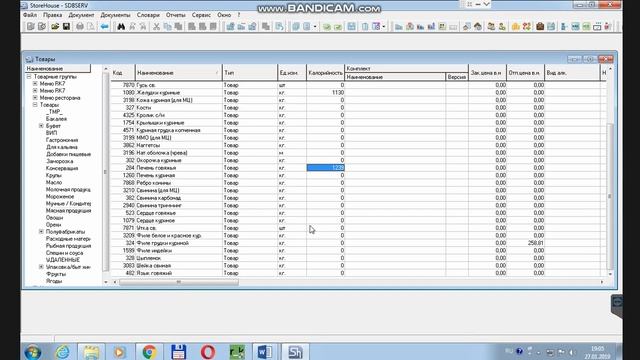Open the Файл menu
This screenshot has width=640, height=360.
tap(30, 15)
